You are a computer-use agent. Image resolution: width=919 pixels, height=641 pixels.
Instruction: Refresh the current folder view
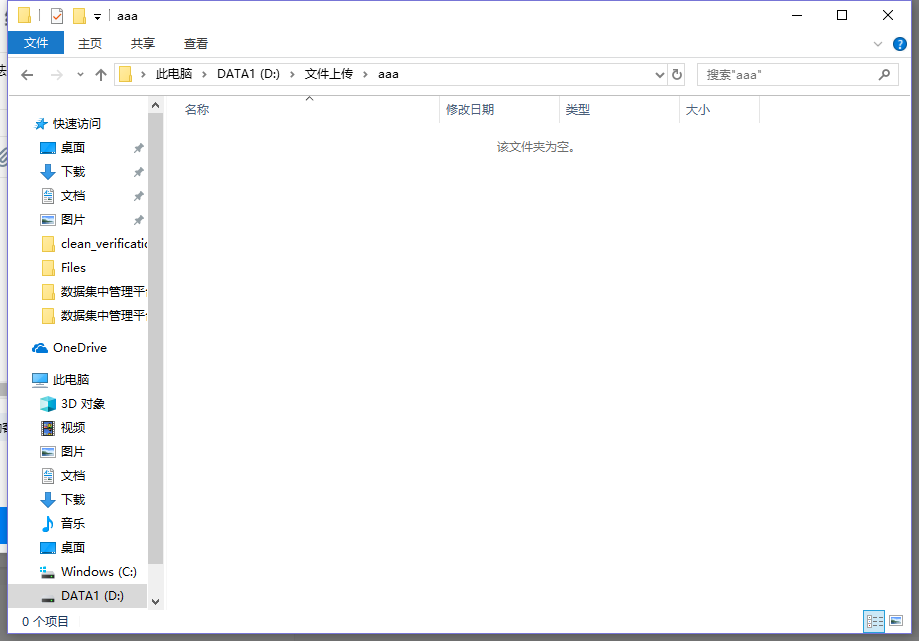point(677,75)
